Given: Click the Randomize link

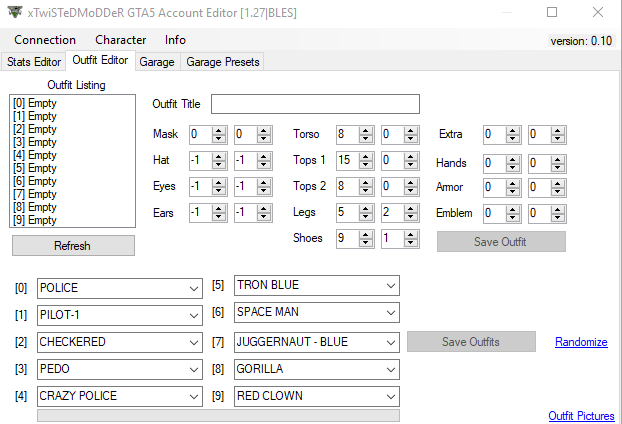Looking at the screenshot, I should coord(581,342).
